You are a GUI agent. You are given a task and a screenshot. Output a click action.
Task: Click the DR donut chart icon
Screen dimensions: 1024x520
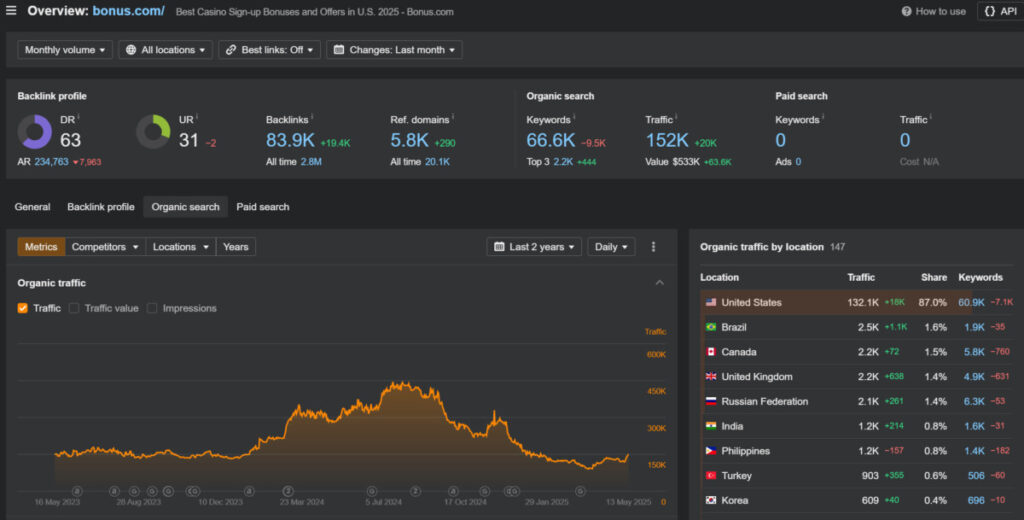[35, 132]
